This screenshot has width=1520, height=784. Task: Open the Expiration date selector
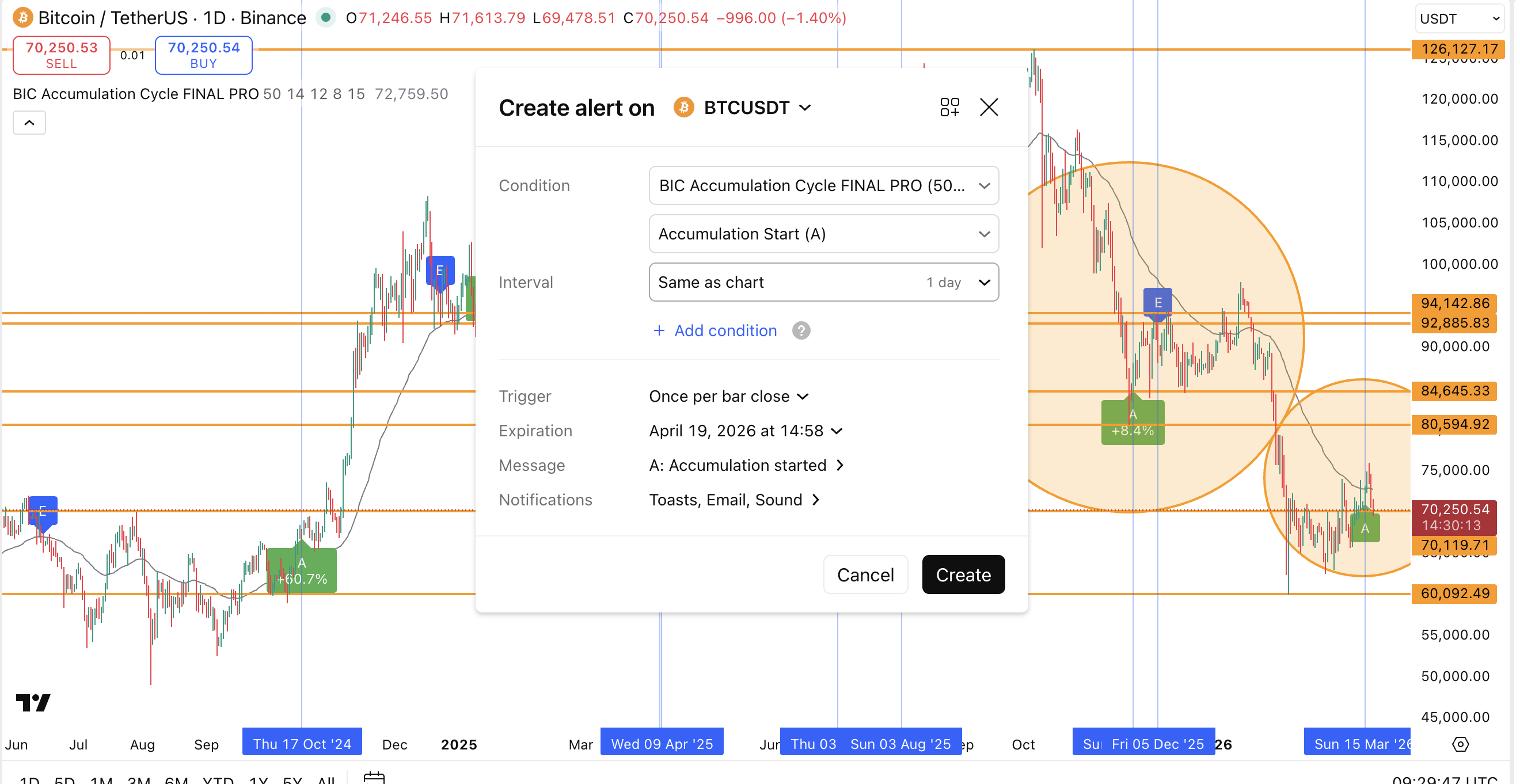(x=745, y=431)
